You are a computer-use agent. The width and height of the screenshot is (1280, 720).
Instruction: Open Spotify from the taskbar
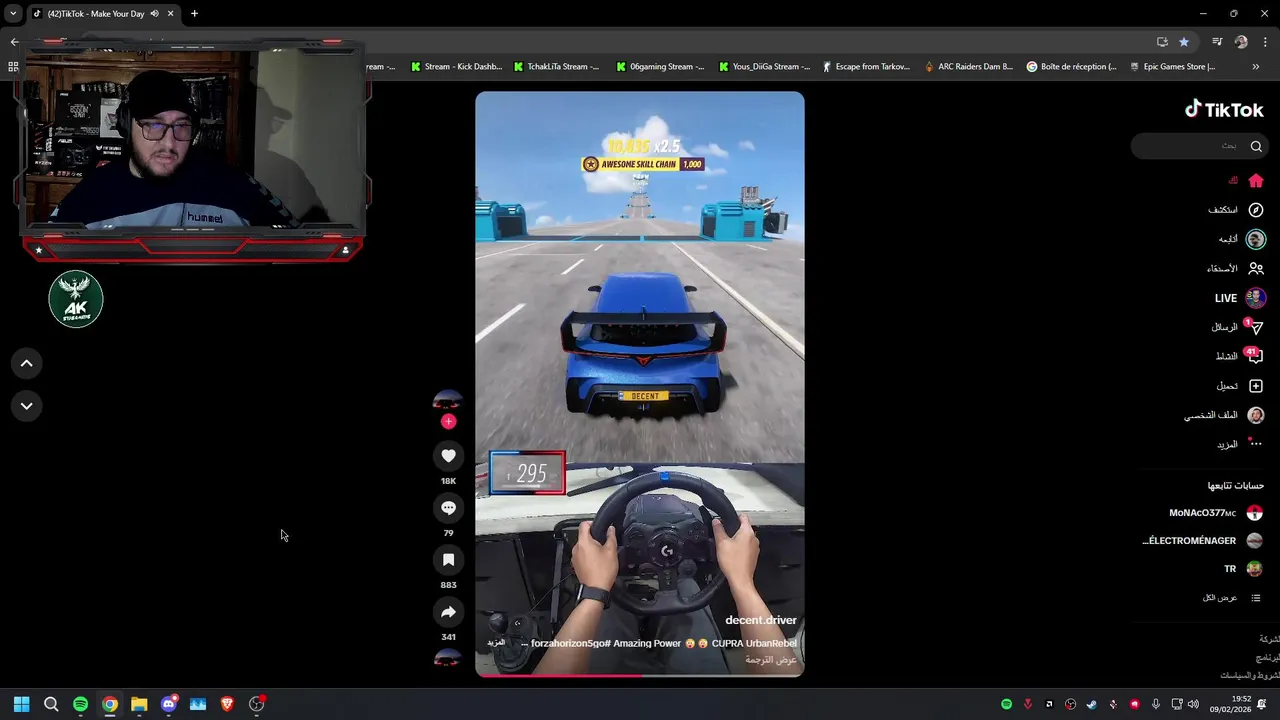point(80,704)
